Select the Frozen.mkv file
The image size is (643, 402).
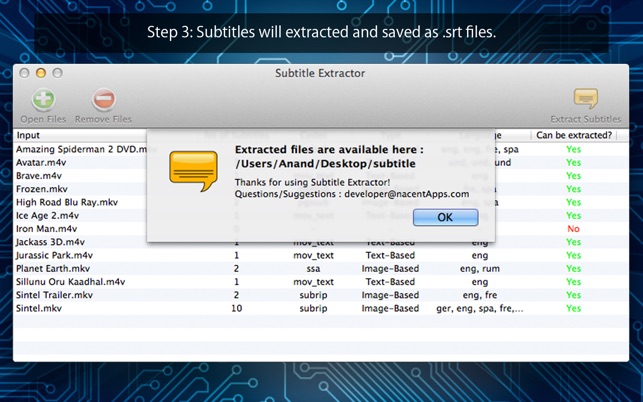(x=41, y=189)
